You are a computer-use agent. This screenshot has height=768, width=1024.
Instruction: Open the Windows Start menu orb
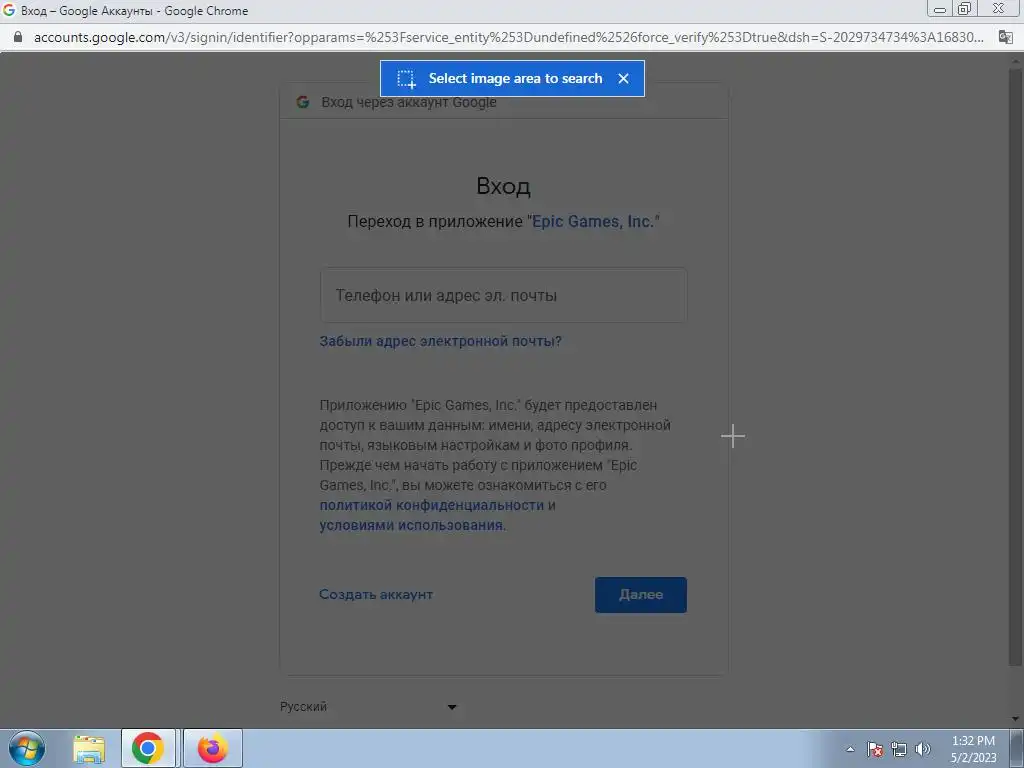click(27, 748)
